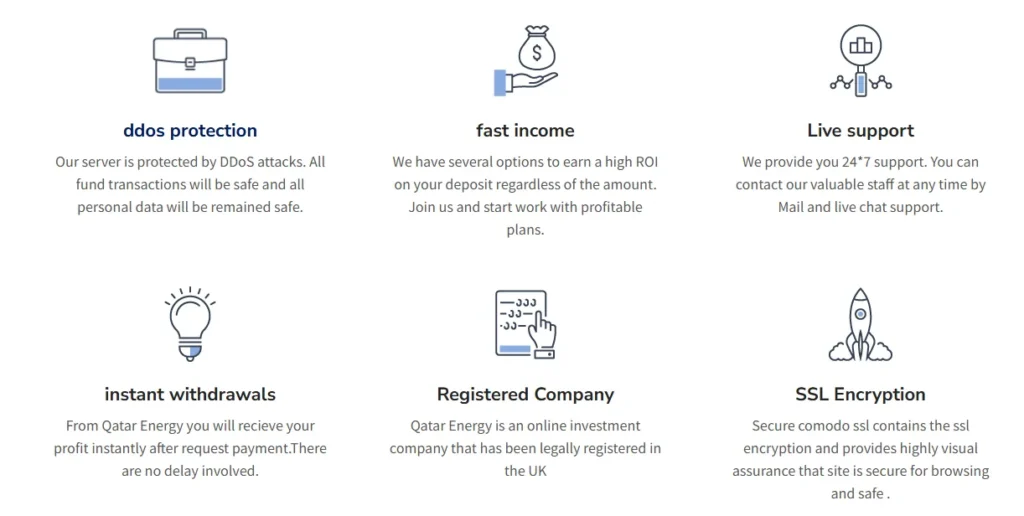Click the legally registered in the UK paragraph
This screenshot has height=516, width=1024.
pyautogui.click(x=525, y=448)
